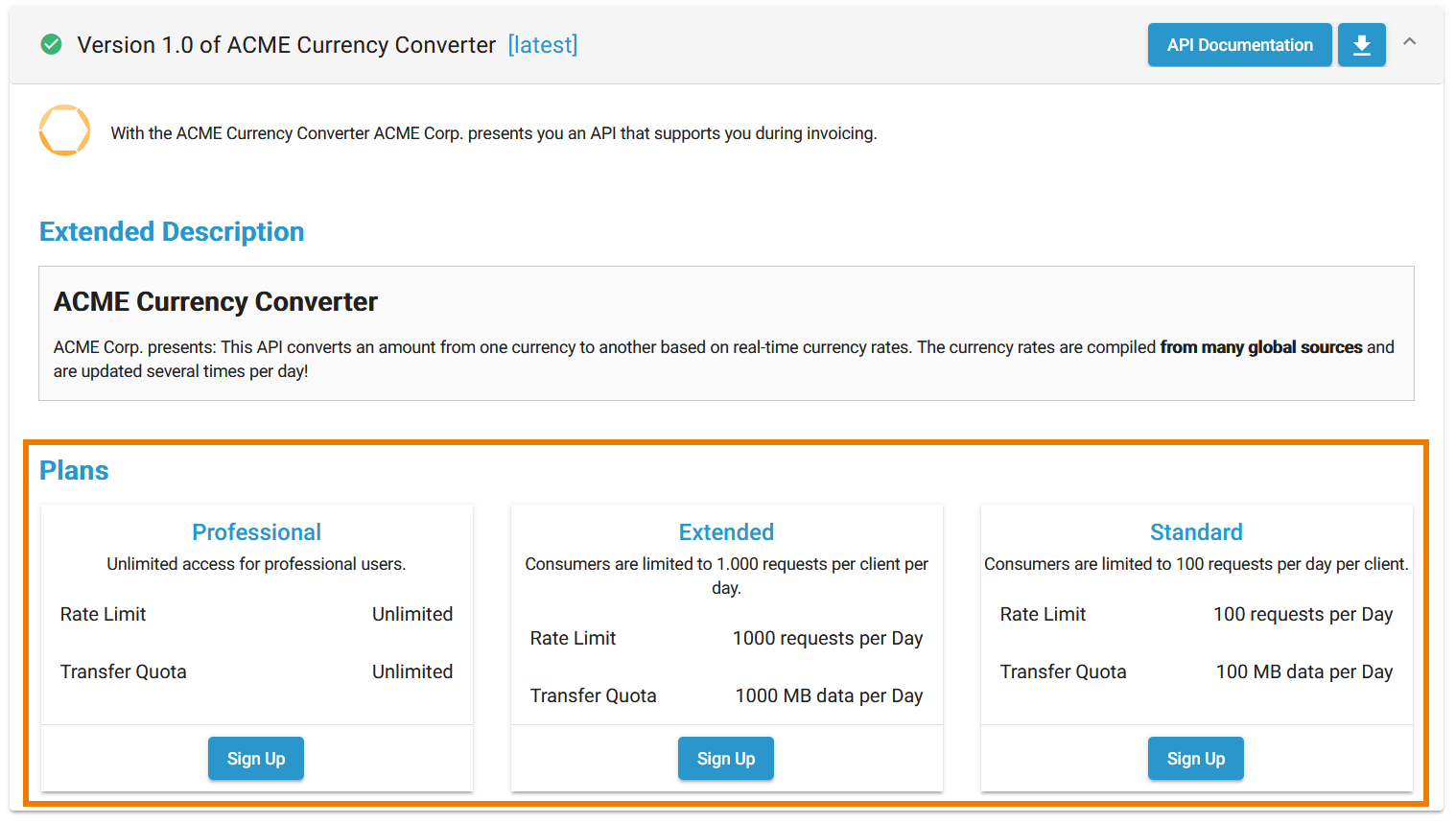Sign up for the Extended plan
Image resolution: width=1456 pixels, height=824 pixels.
(726, 759)
